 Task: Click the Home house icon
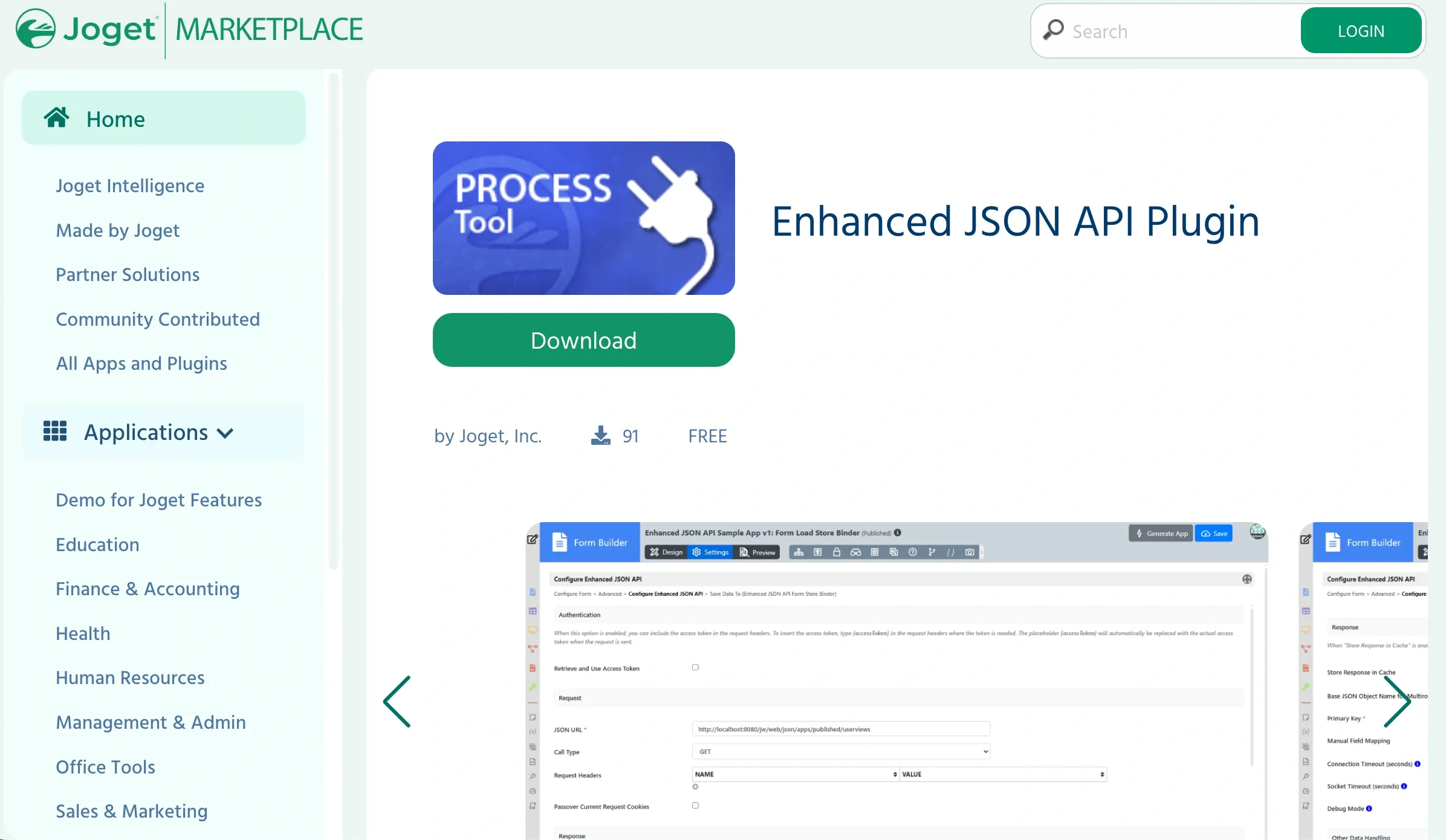pos(56,118)
